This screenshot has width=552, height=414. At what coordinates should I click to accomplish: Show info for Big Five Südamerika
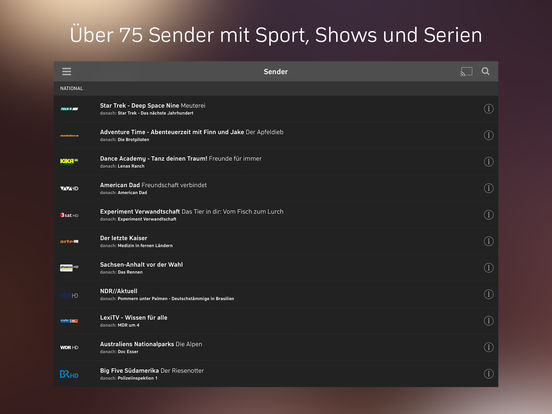[488, 374]
